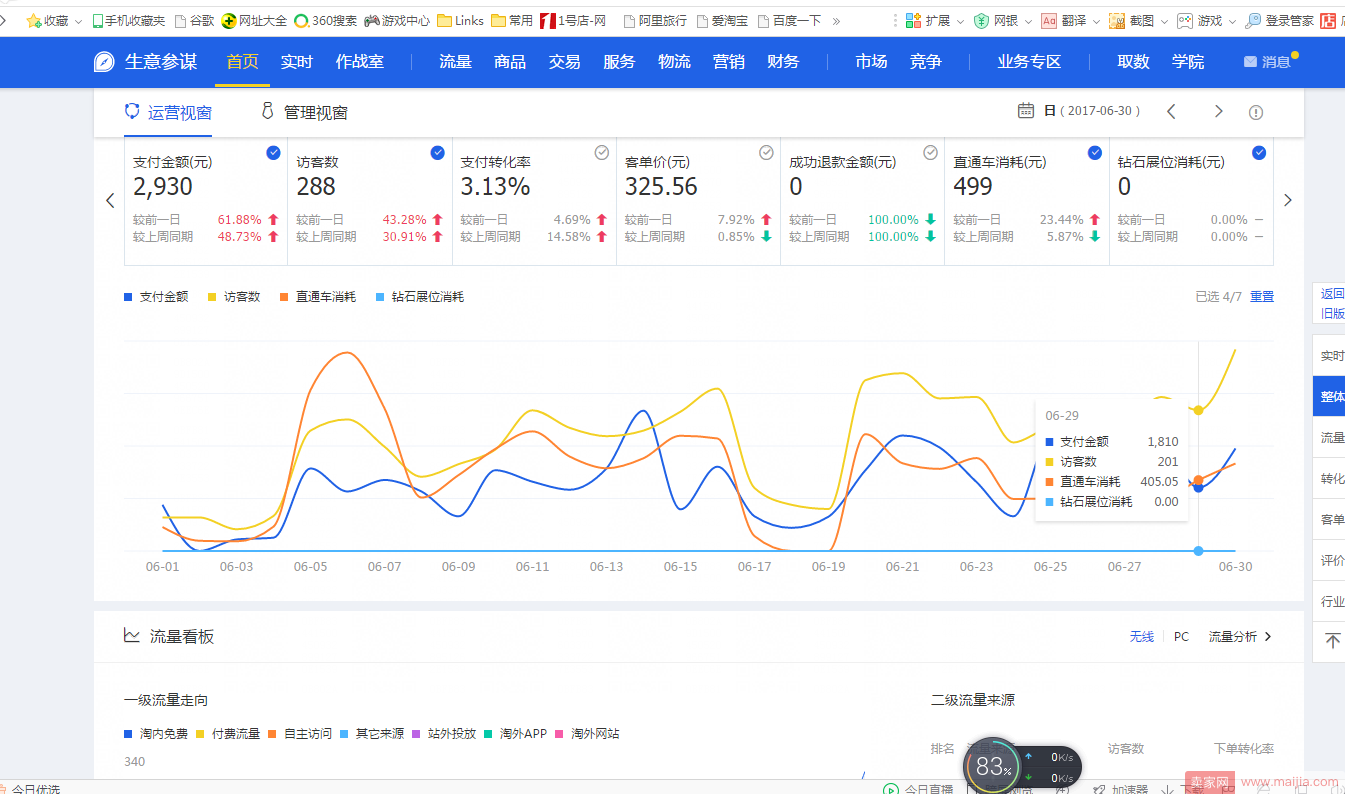1345x794 pixels.
Task: Open the 首页 nav tab
Action: (242, 62)
